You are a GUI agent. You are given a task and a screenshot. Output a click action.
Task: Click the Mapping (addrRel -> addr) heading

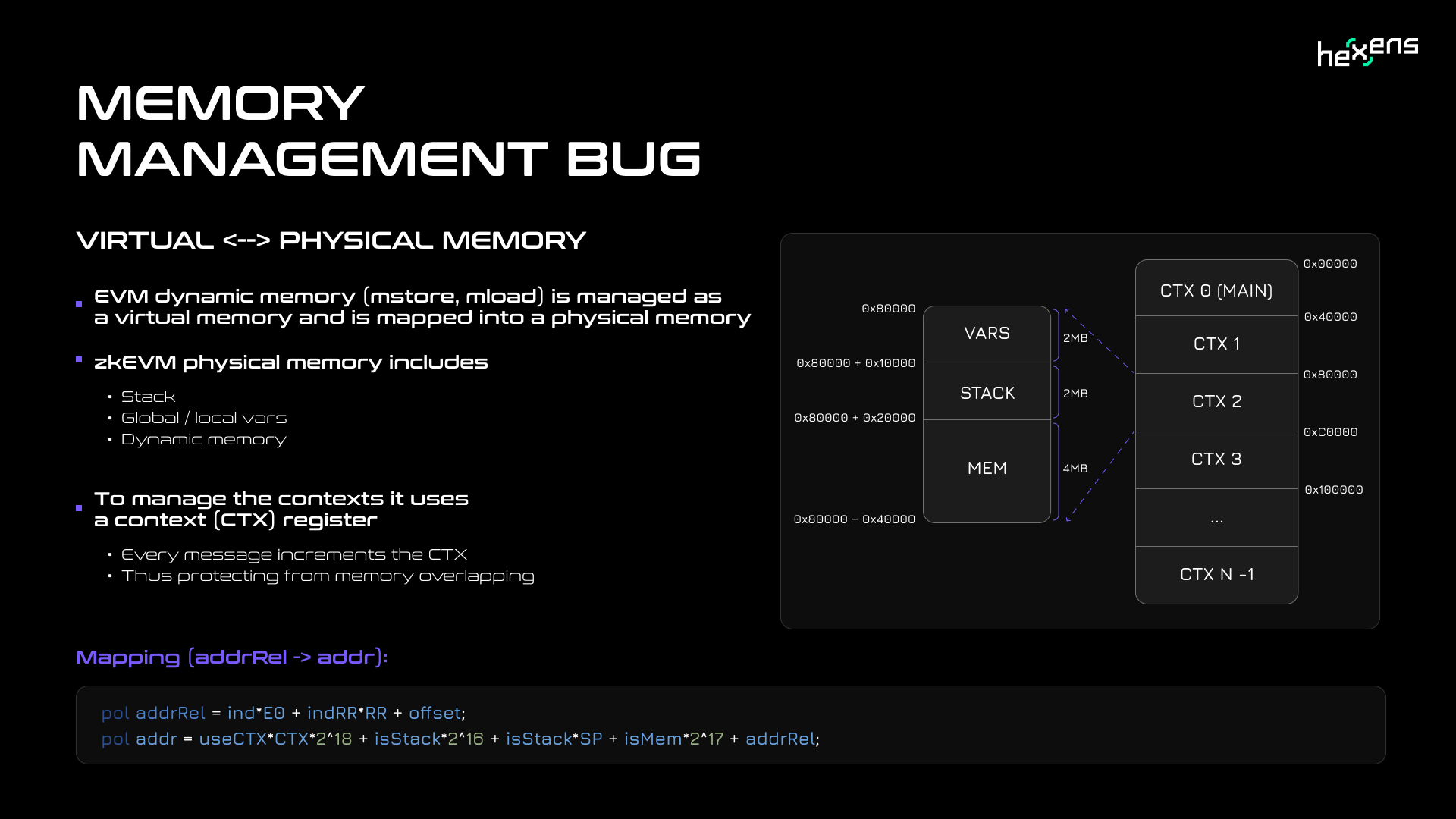click(231, 657)
